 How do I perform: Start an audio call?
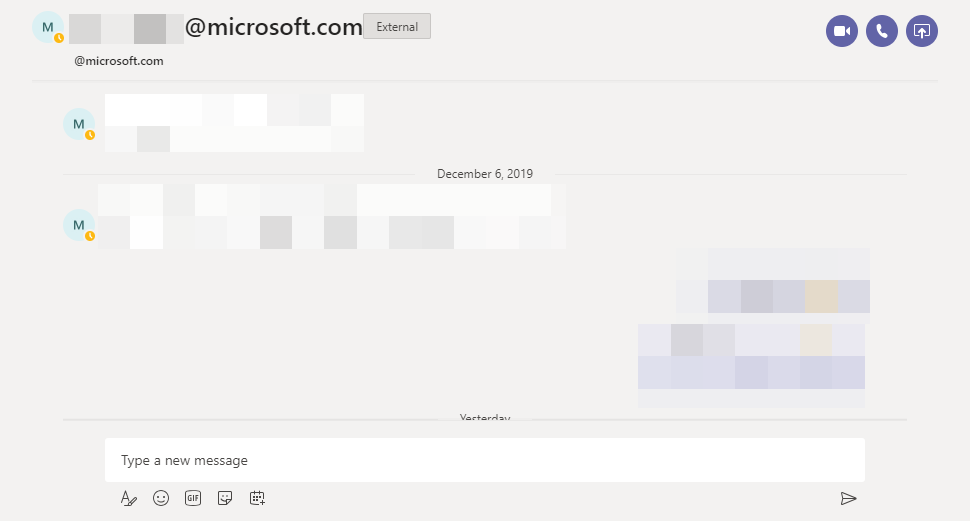882,31
